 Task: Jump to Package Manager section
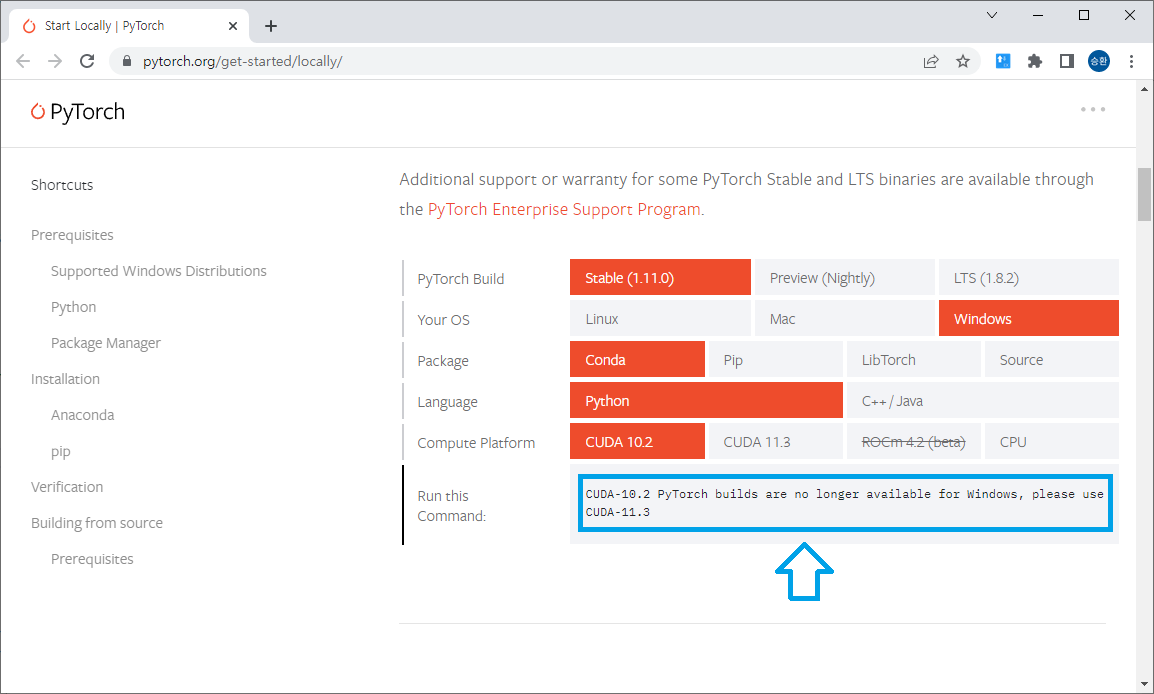pyautogui.click(x=105, y=343)
